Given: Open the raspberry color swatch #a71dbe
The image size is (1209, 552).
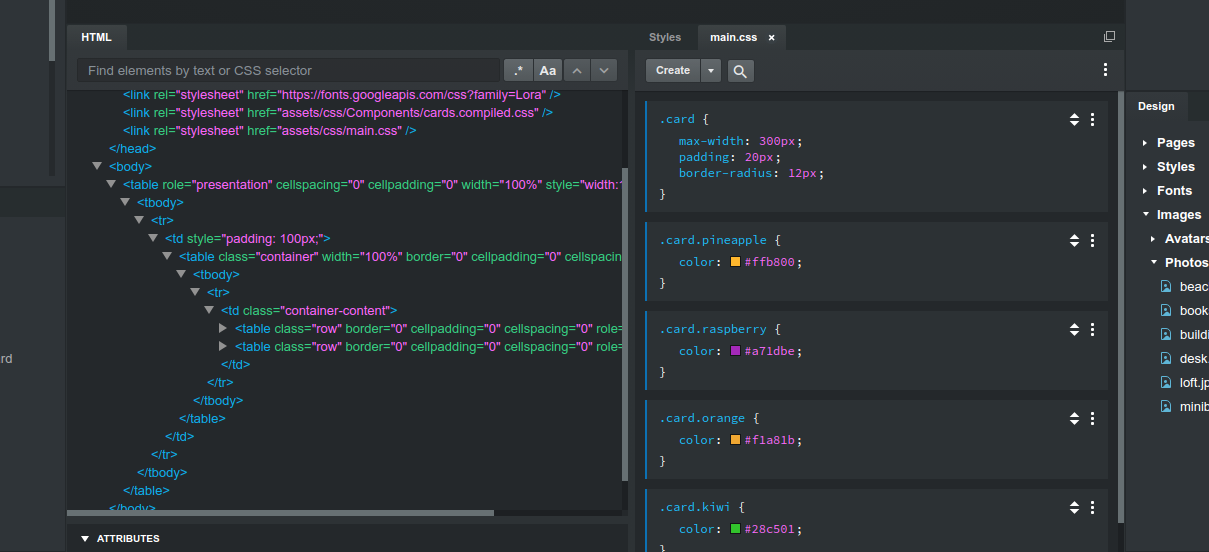Looking at the screenshot, I should 735,351.
